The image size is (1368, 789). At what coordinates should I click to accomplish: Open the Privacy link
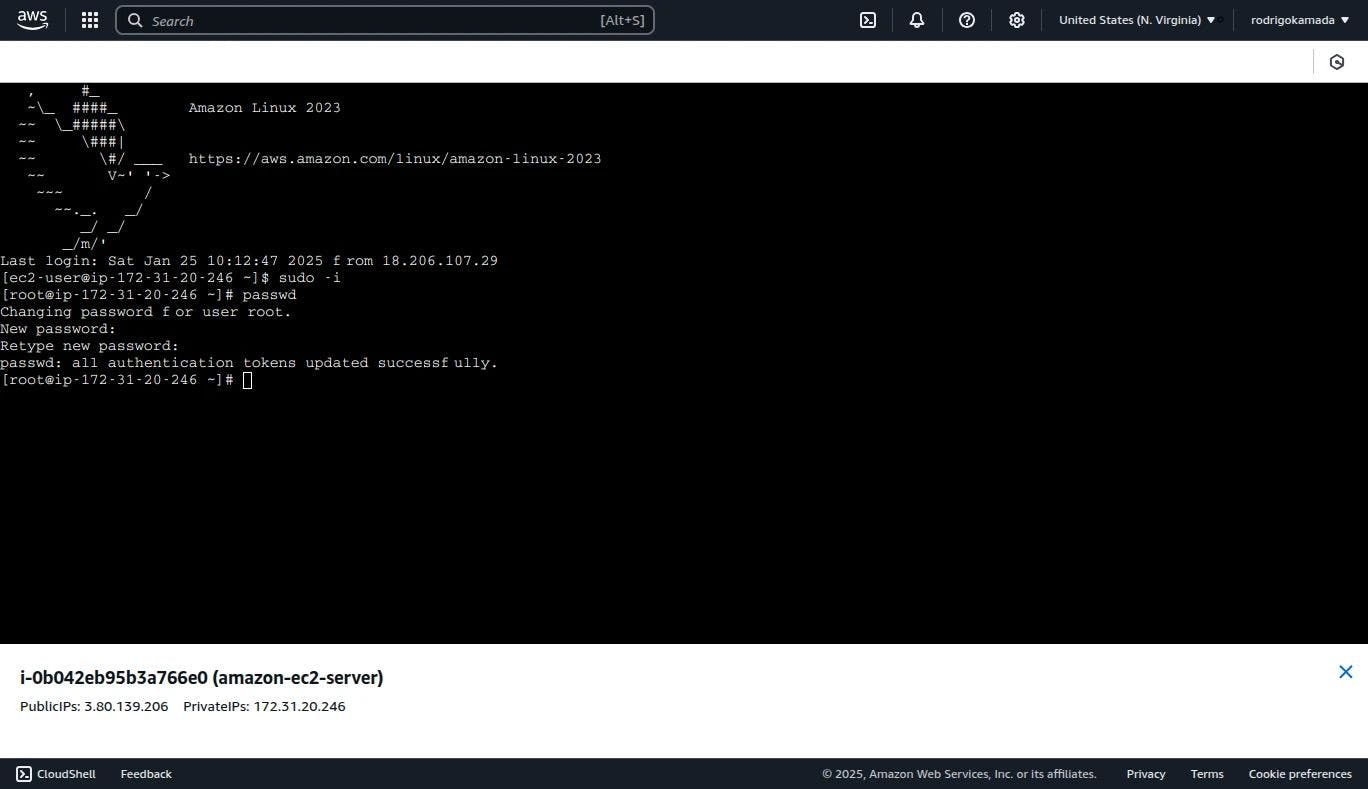tap(1146, 774)
